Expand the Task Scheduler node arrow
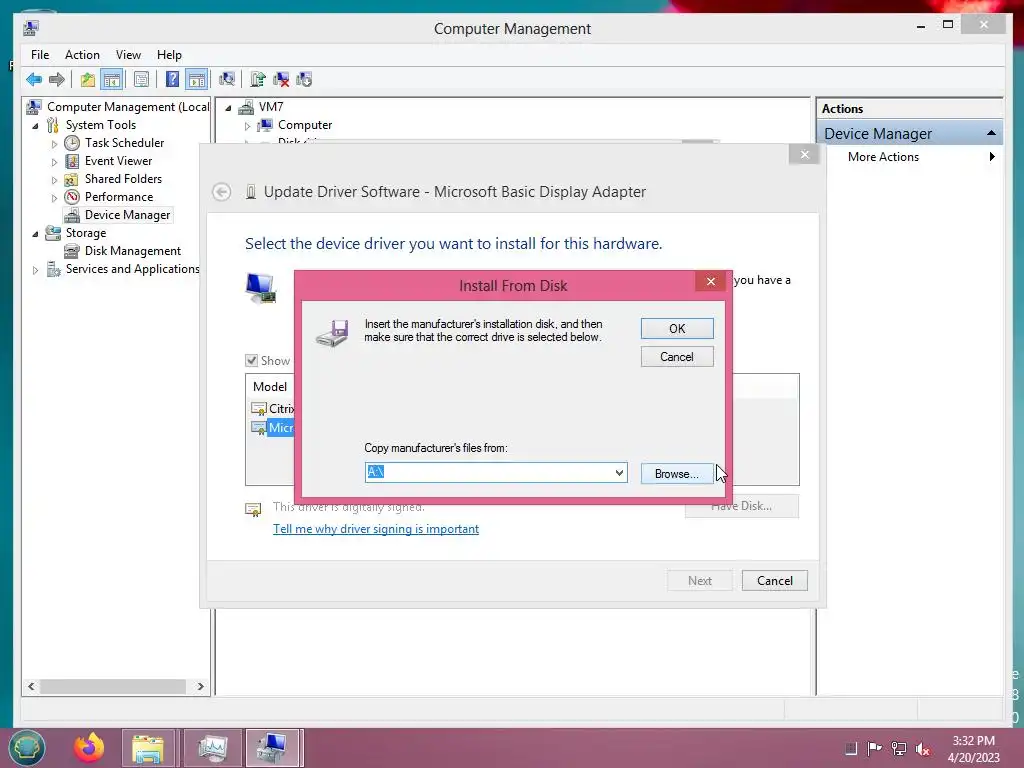Viewport: 1024px width, 768px height. [x=54, y=144]
